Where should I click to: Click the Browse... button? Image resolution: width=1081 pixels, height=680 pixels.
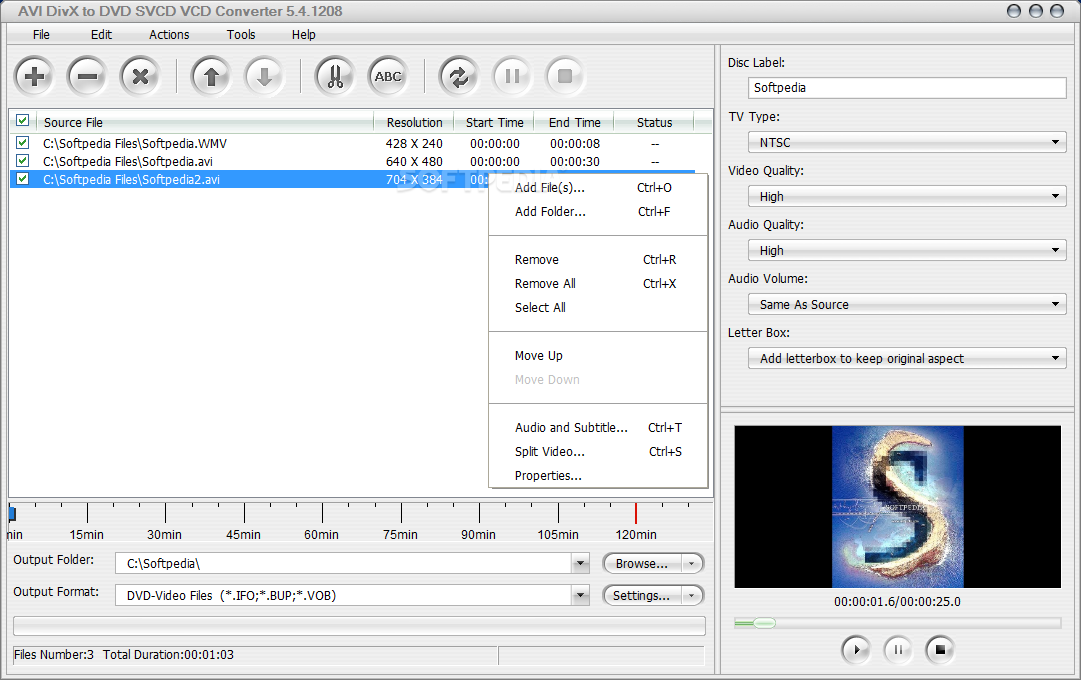coord(642,563)
